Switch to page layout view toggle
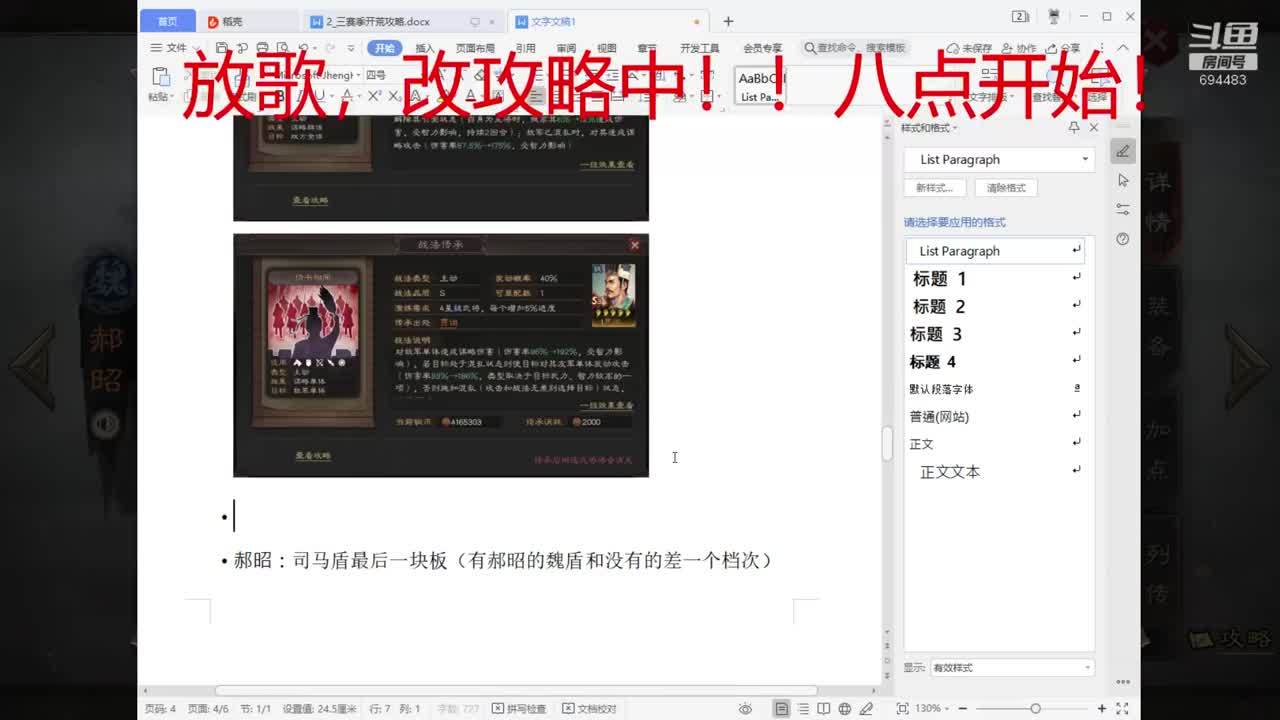 coord(782,708)
